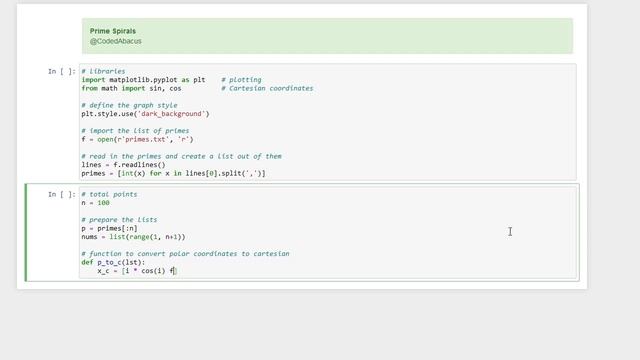Click the 'p = primes[:n]' line
640x360 pixels.
(109, 229)
